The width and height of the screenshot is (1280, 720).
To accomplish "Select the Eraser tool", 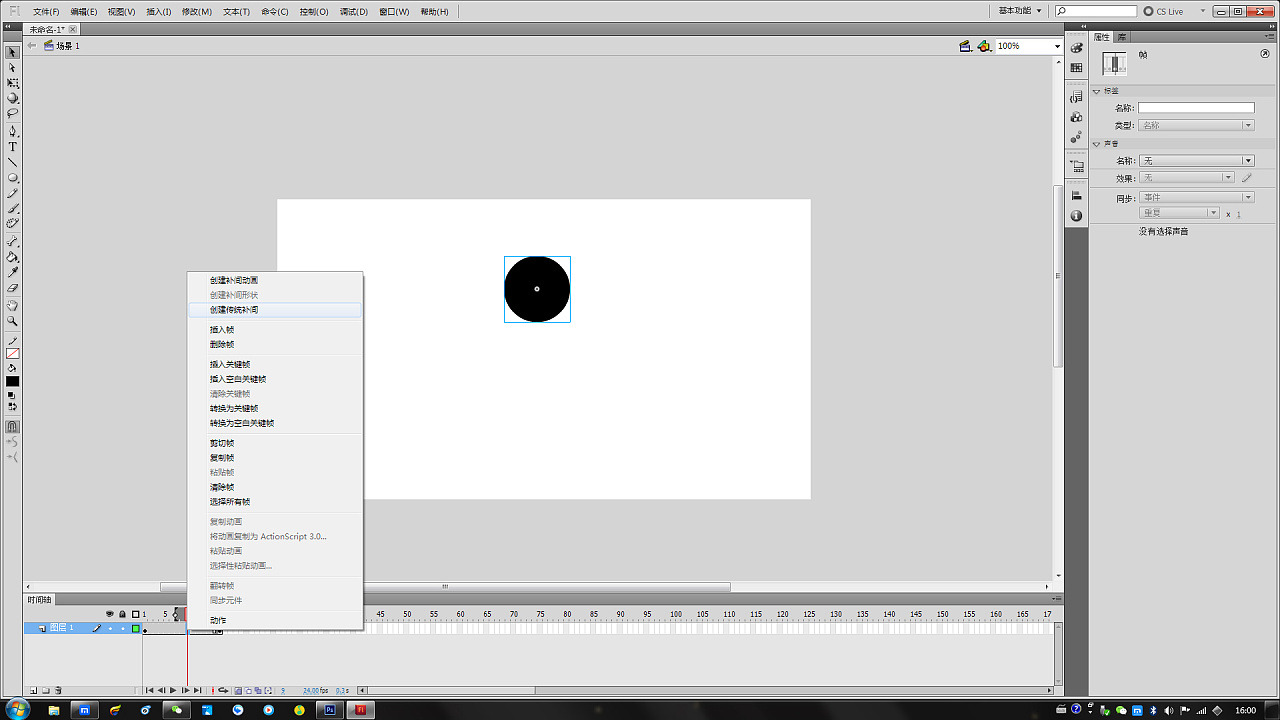I will (13, 288).
